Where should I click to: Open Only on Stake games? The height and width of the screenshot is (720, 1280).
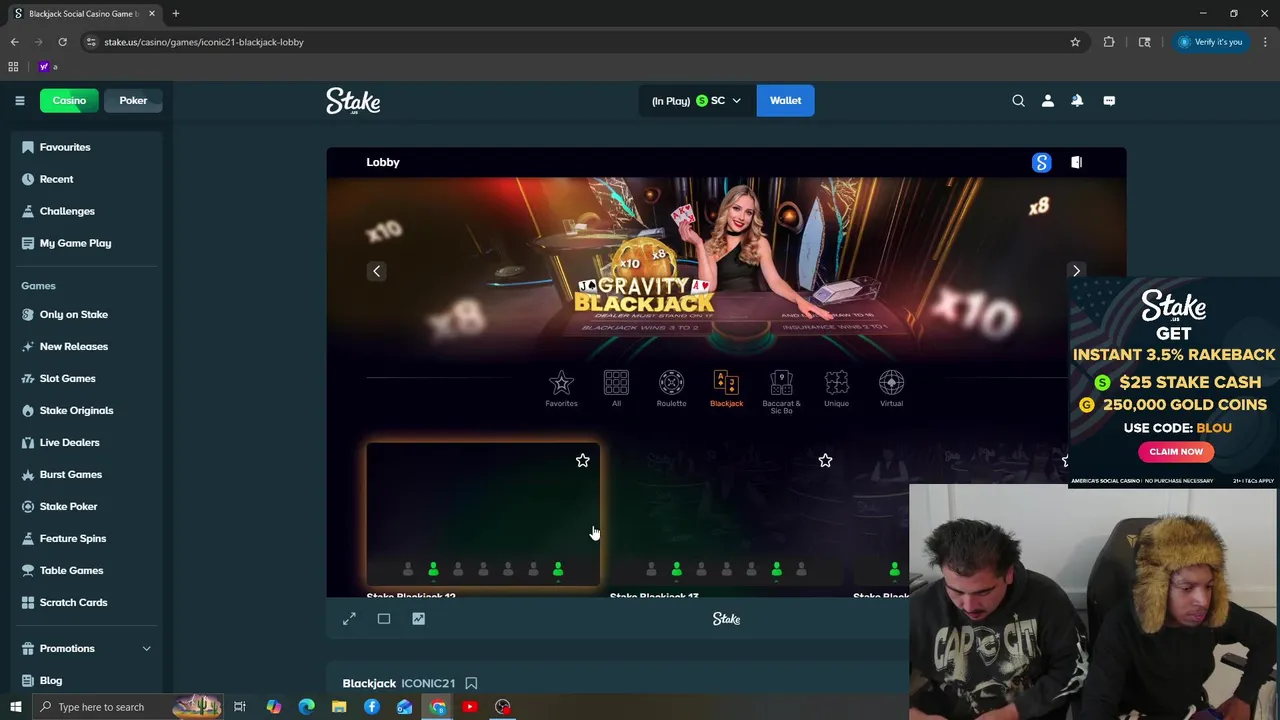(86, 314)
